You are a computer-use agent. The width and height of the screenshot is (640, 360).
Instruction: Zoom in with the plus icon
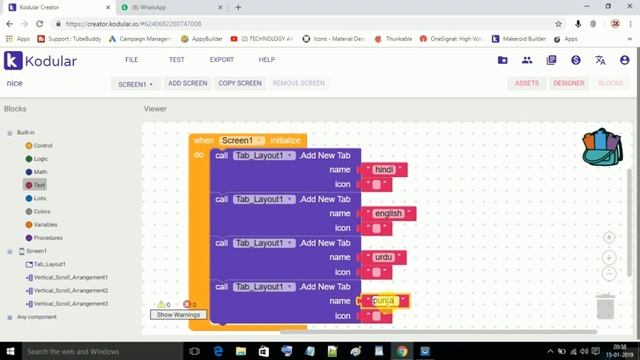tap(609, 258)
